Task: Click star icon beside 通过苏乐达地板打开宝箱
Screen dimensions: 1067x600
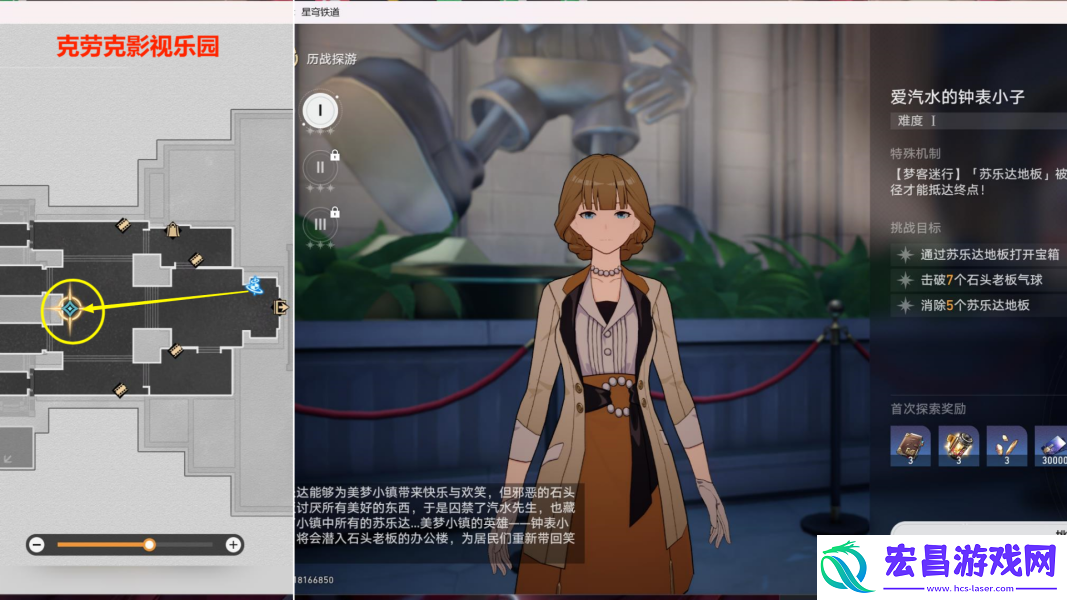Action: coord(905,254)
